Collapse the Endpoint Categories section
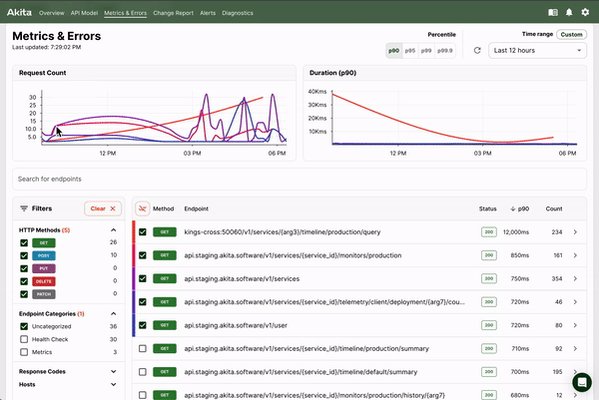Viewport: 599px width, 400px height. pyautogui.click(x=113, y=314)
